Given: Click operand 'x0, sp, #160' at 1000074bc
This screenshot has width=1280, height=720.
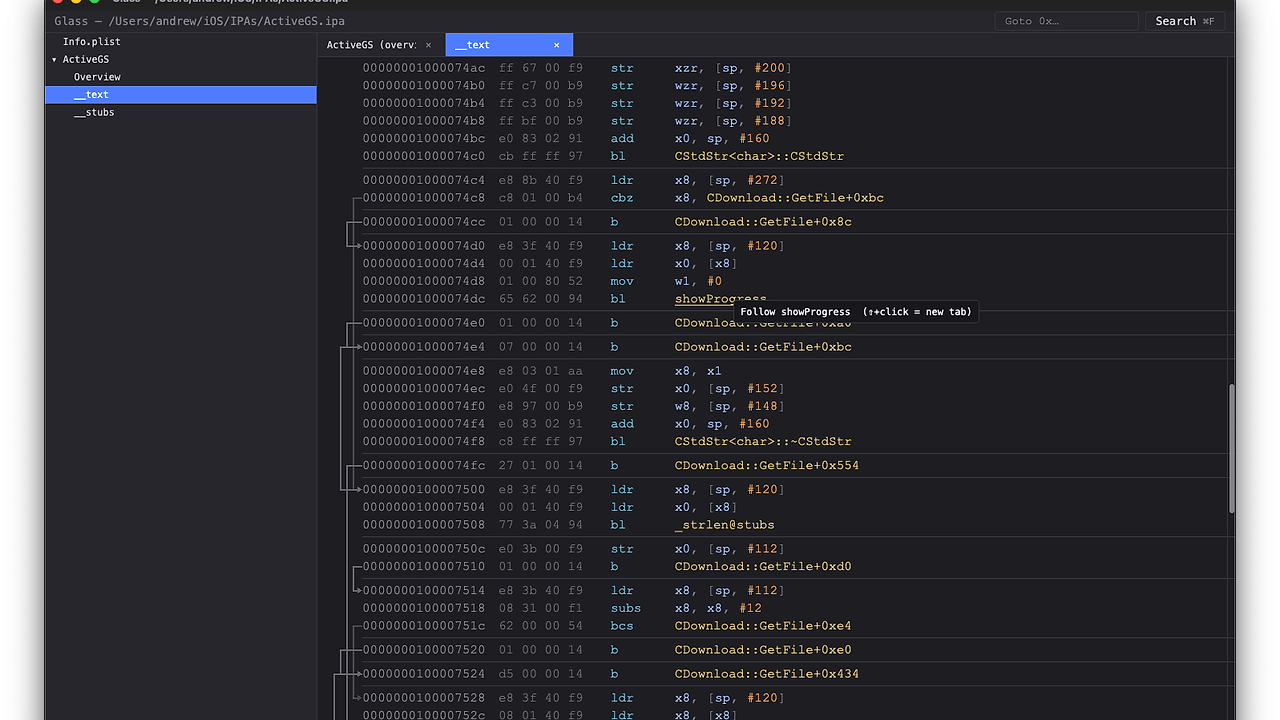Looking at the screenshot, I should coord(722,138).
